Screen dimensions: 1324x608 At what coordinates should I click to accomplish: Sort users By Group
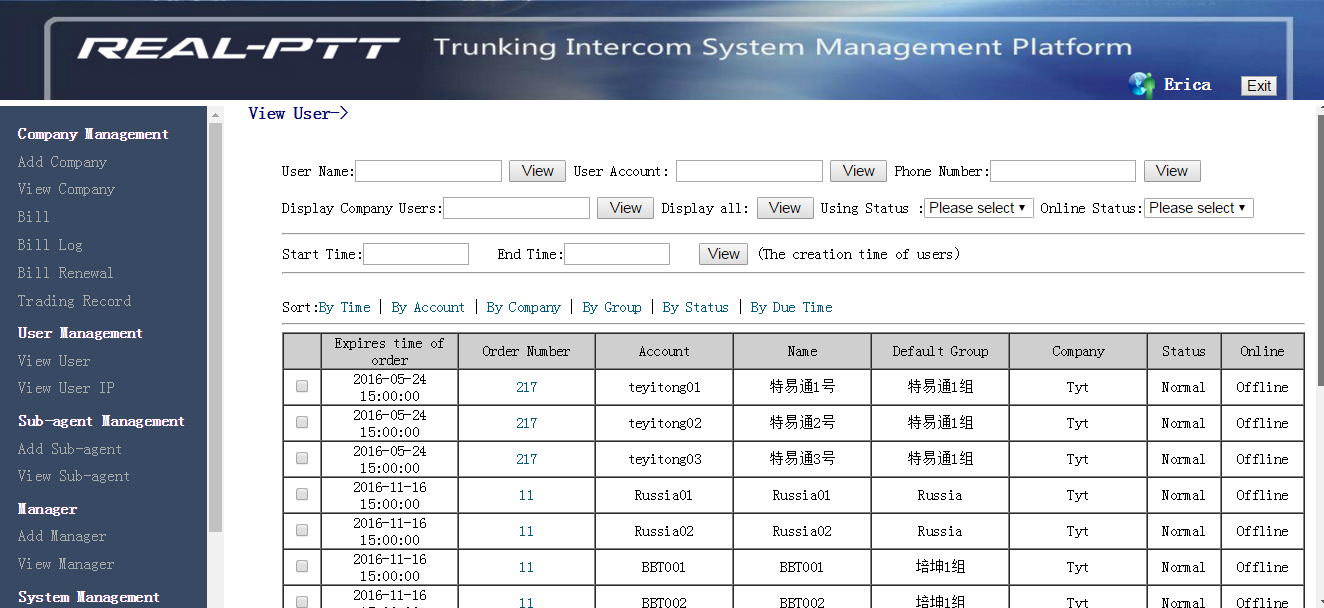pyautogui.click(x=612, y=307)
